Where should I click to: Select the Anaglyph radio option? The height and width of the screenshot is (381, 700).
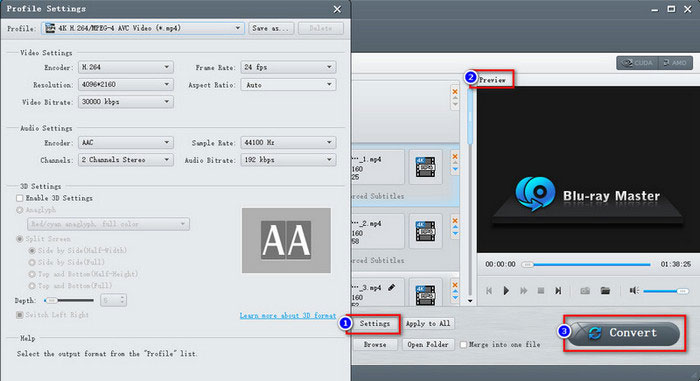(20, 210)
